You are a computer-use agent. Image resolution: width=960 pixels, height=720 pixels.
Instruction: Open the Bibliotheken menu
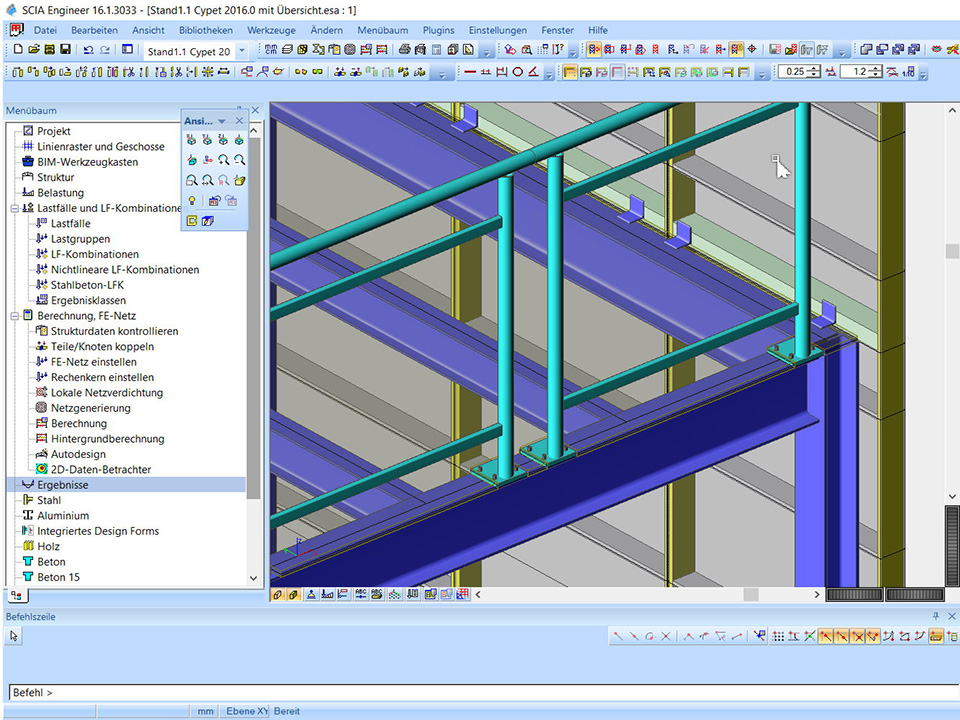[206, 30]
